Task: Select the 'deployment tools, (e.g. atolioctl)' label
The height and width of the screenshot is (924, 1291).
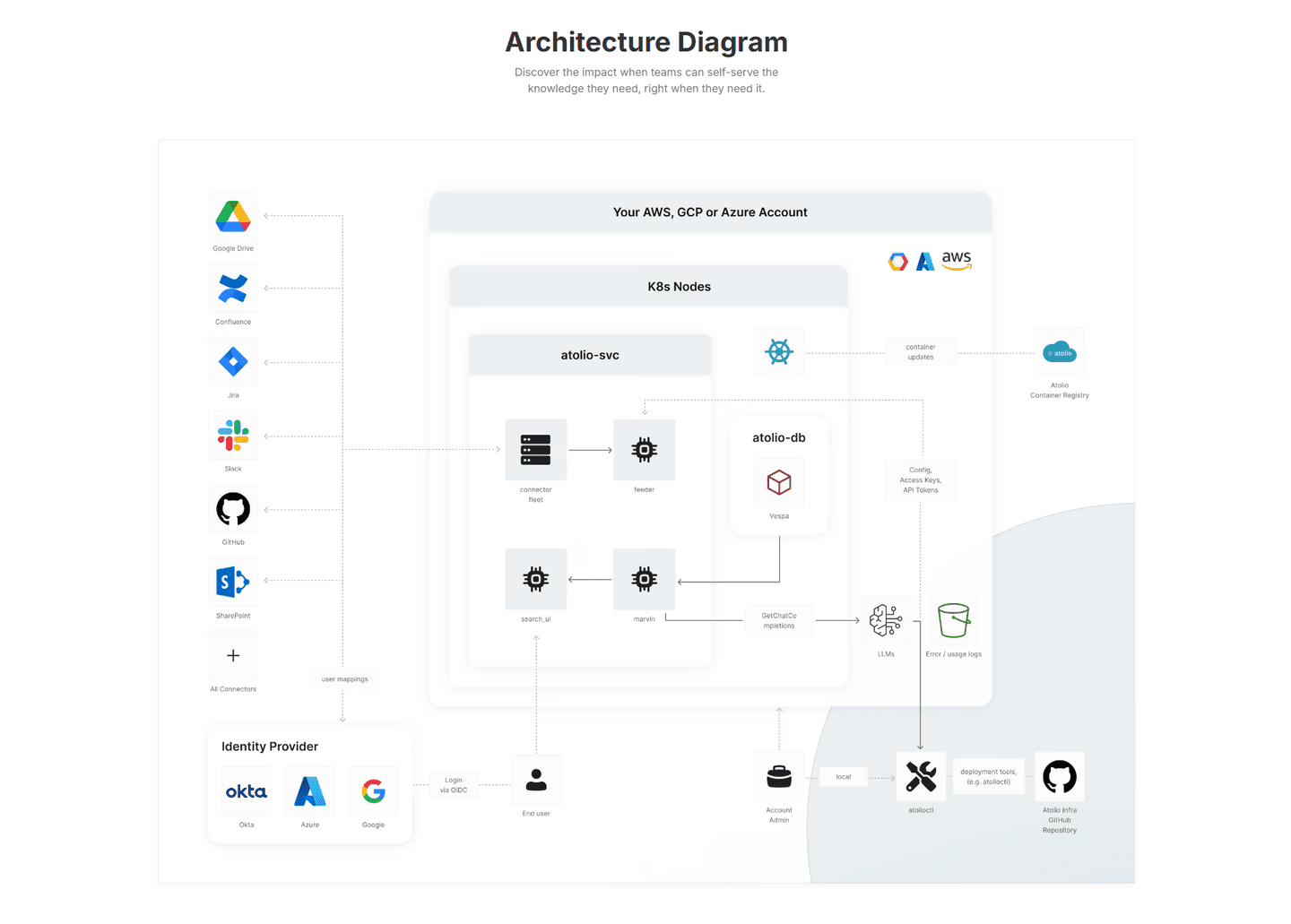Action: pyautogui.click(x=989, y=777)
